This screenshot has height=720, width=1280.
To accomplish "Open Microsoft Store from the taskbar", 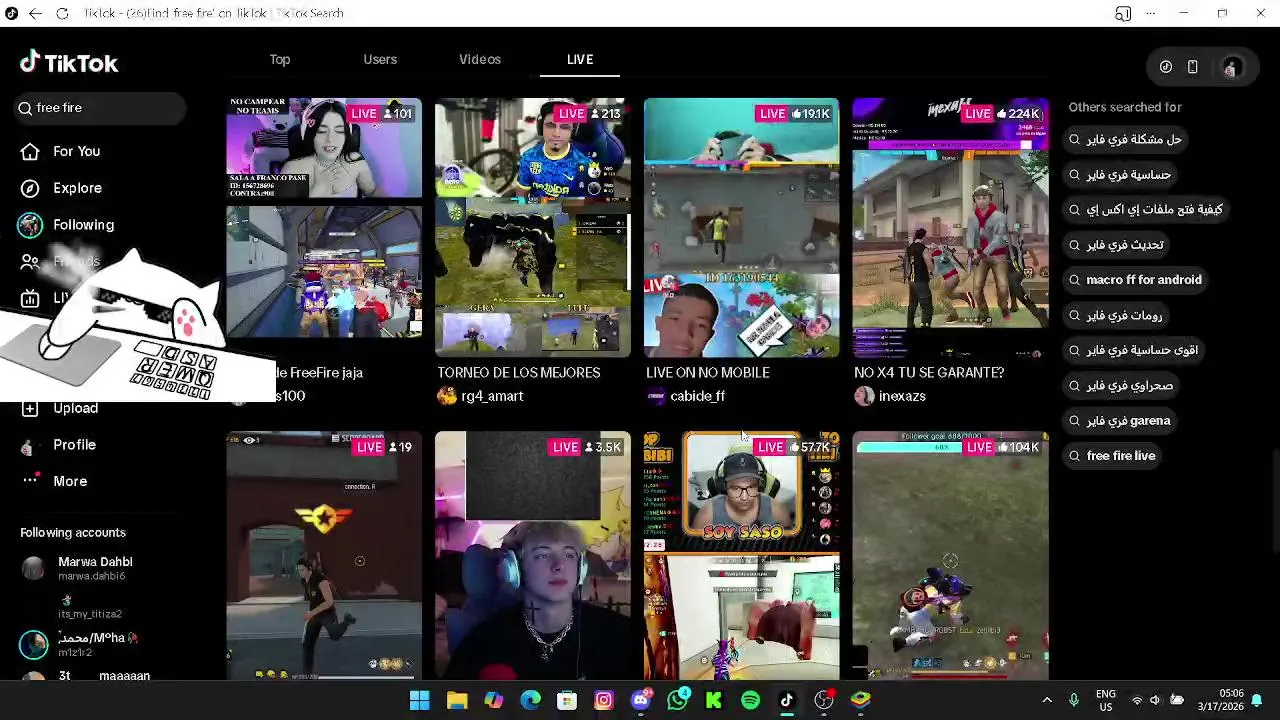I will pyautogui.click(x=567, y=700).
